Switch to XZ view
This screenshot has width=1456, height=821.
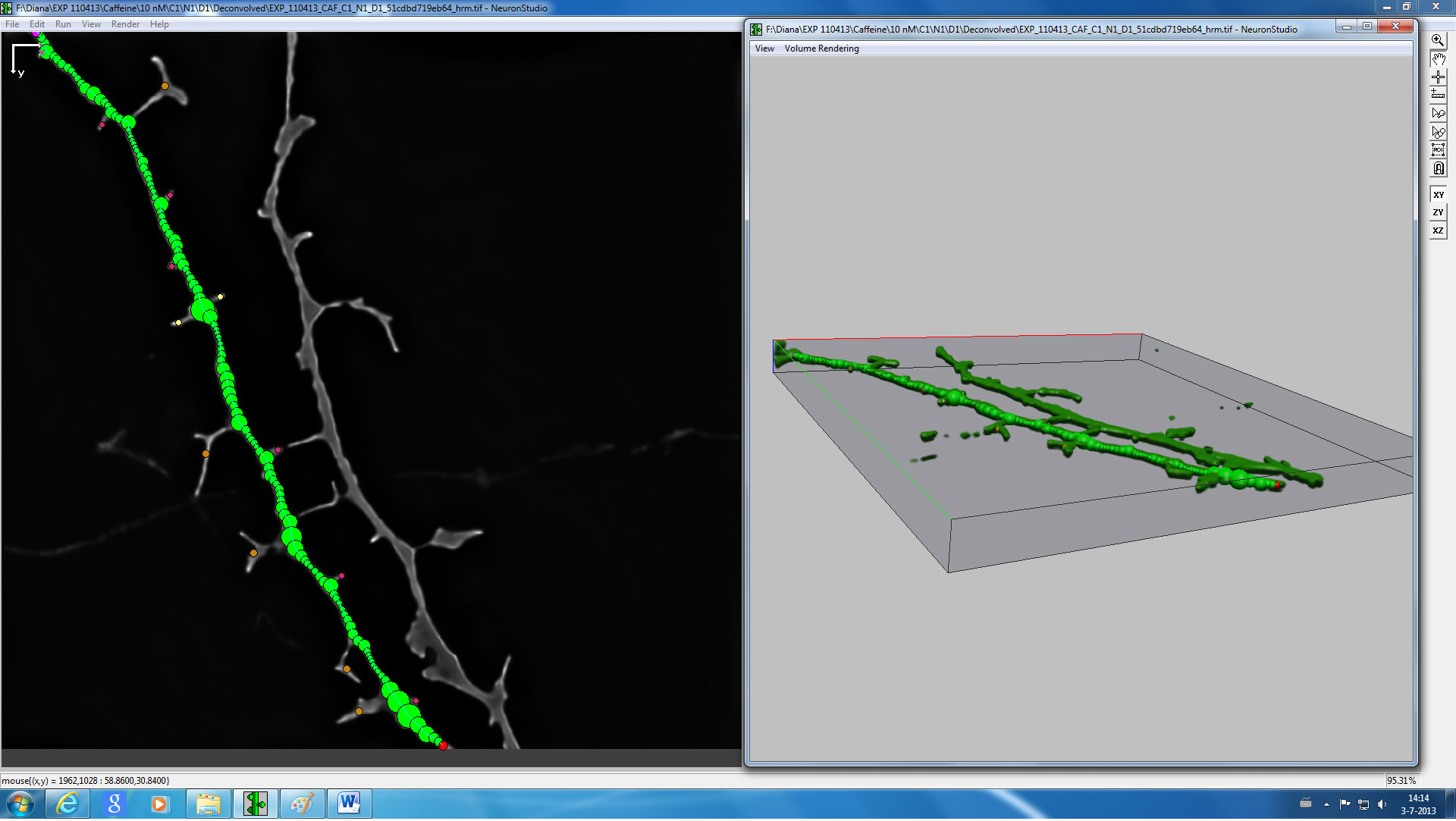pyautogui.click(x=1438, y=230)
